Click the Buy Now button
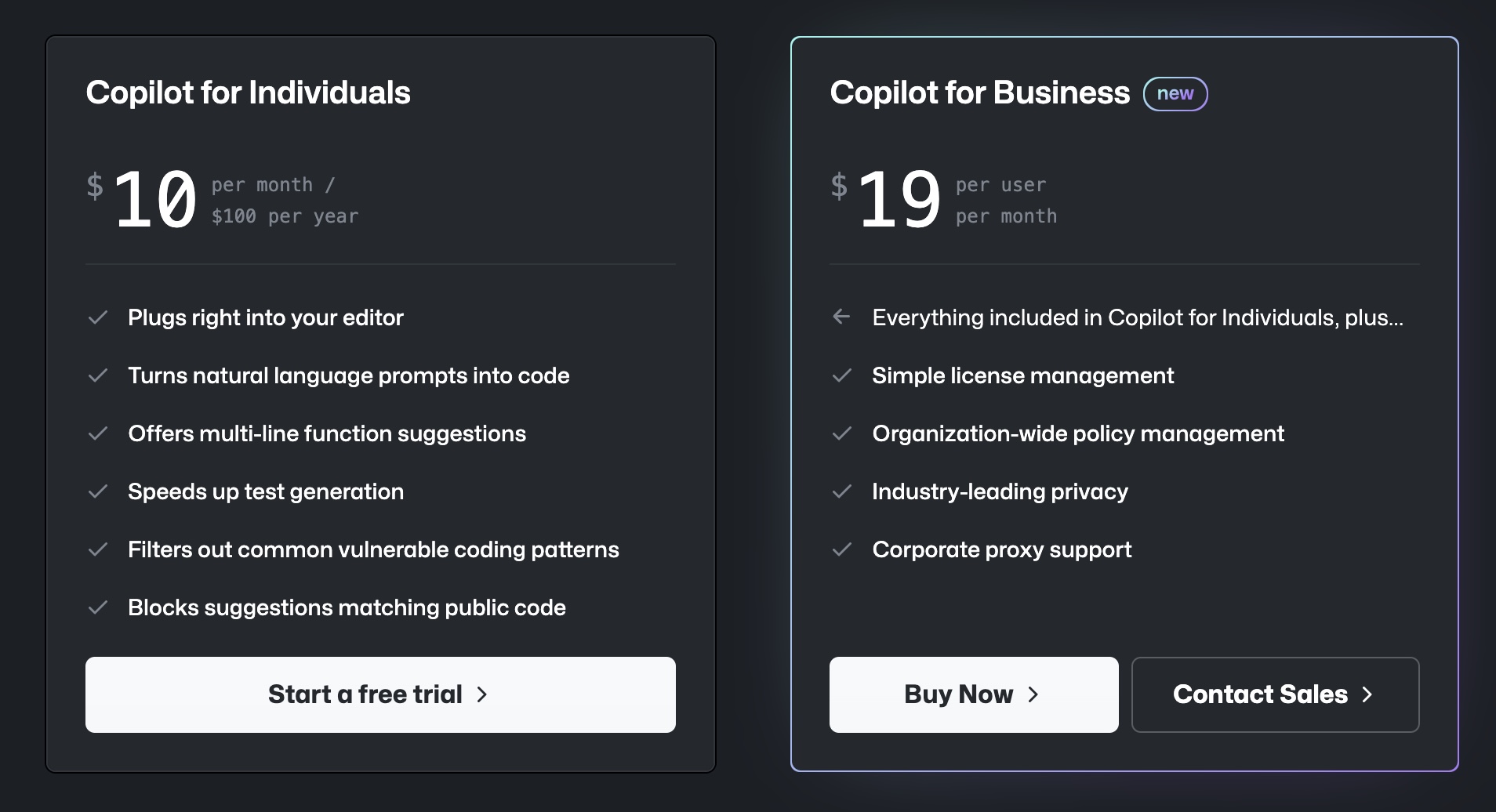This screenshot has height=812, width=1496. [x=974, y=694]
